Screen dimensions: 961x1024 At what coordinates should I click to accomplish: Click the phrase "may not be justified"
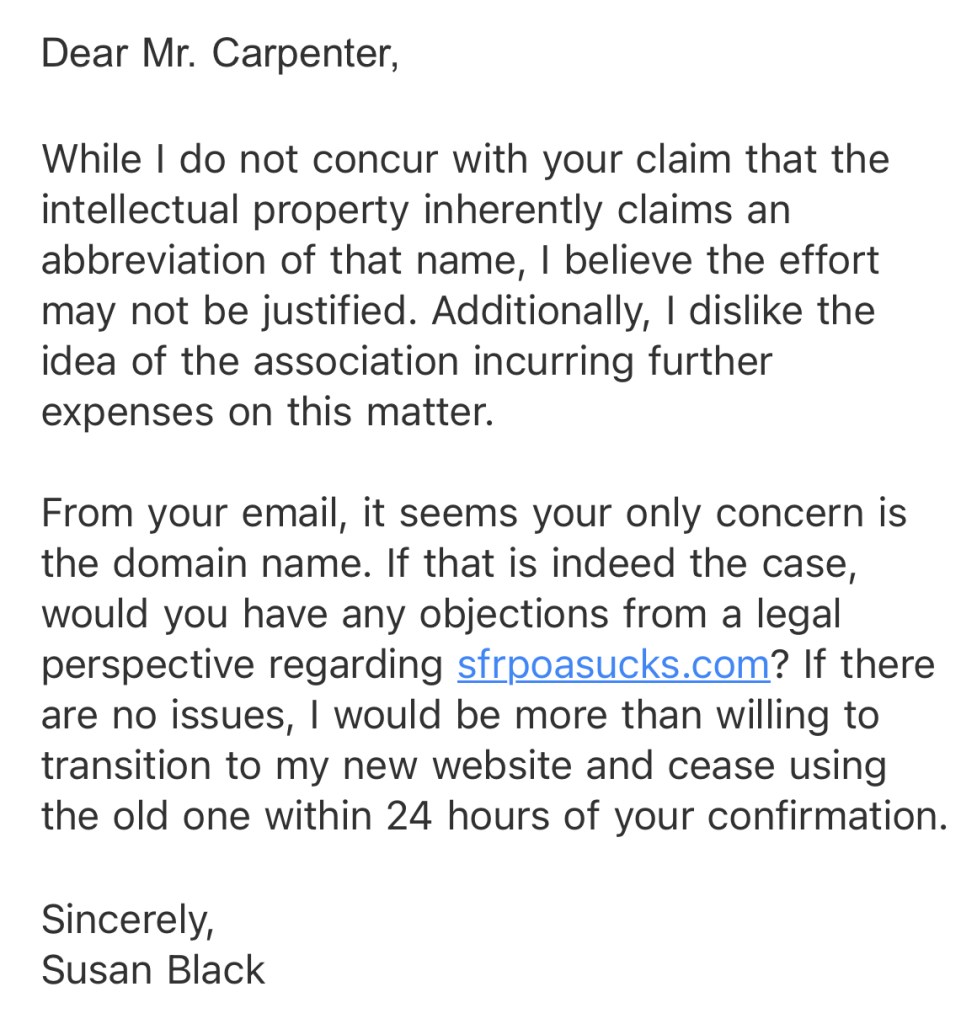(226, 310)
